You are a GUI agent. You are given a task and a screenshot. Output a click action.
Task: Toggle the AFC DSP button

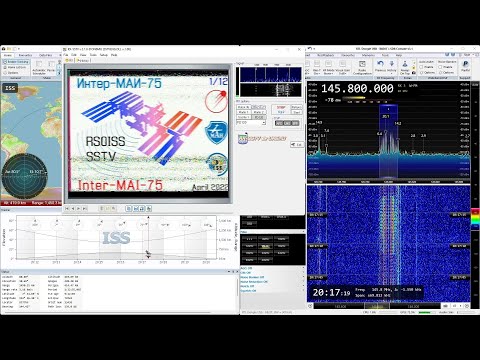point(279,123)
